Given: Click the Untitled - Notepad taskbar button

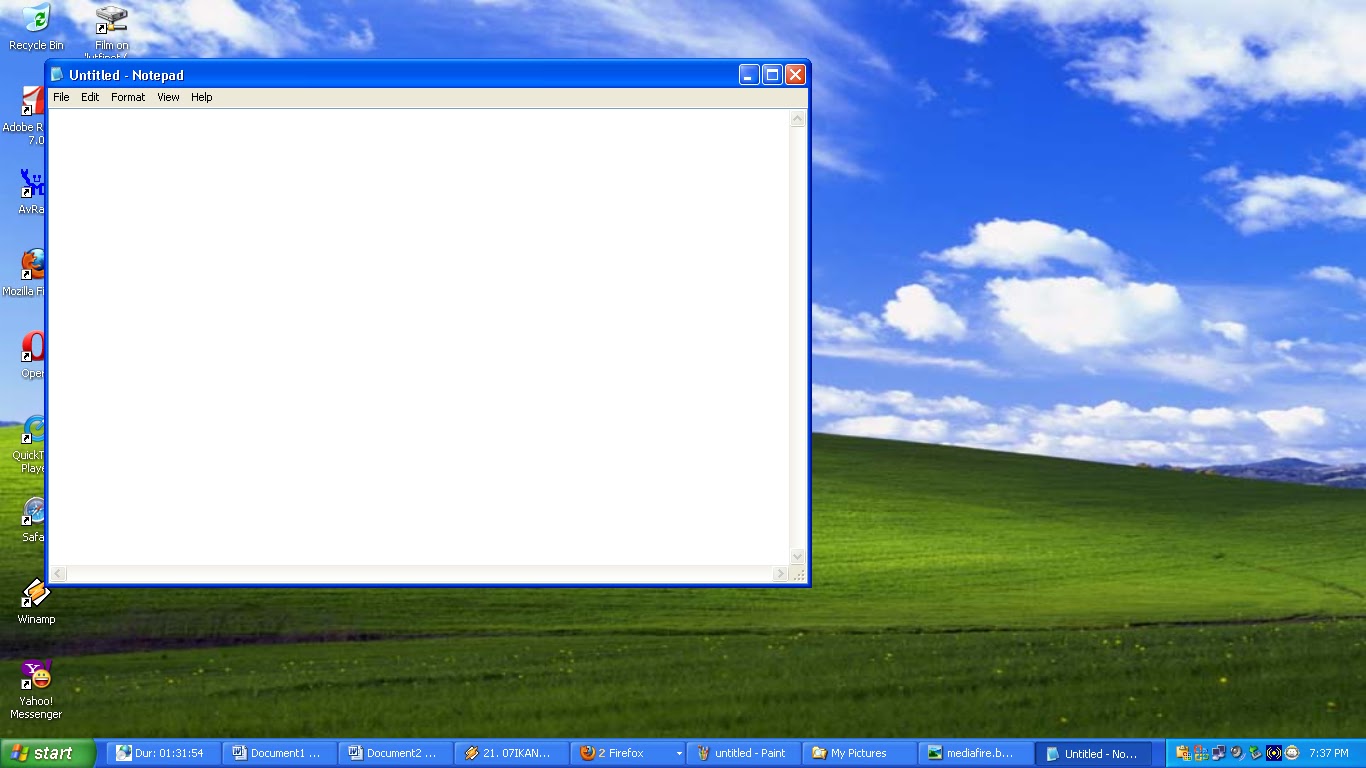Looking at the screenshot, I should click(1093, 753).
